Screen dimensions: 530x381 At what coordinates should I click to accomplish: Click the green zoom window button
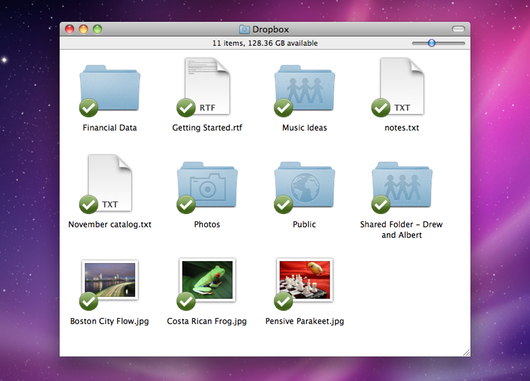pos(97,29)
